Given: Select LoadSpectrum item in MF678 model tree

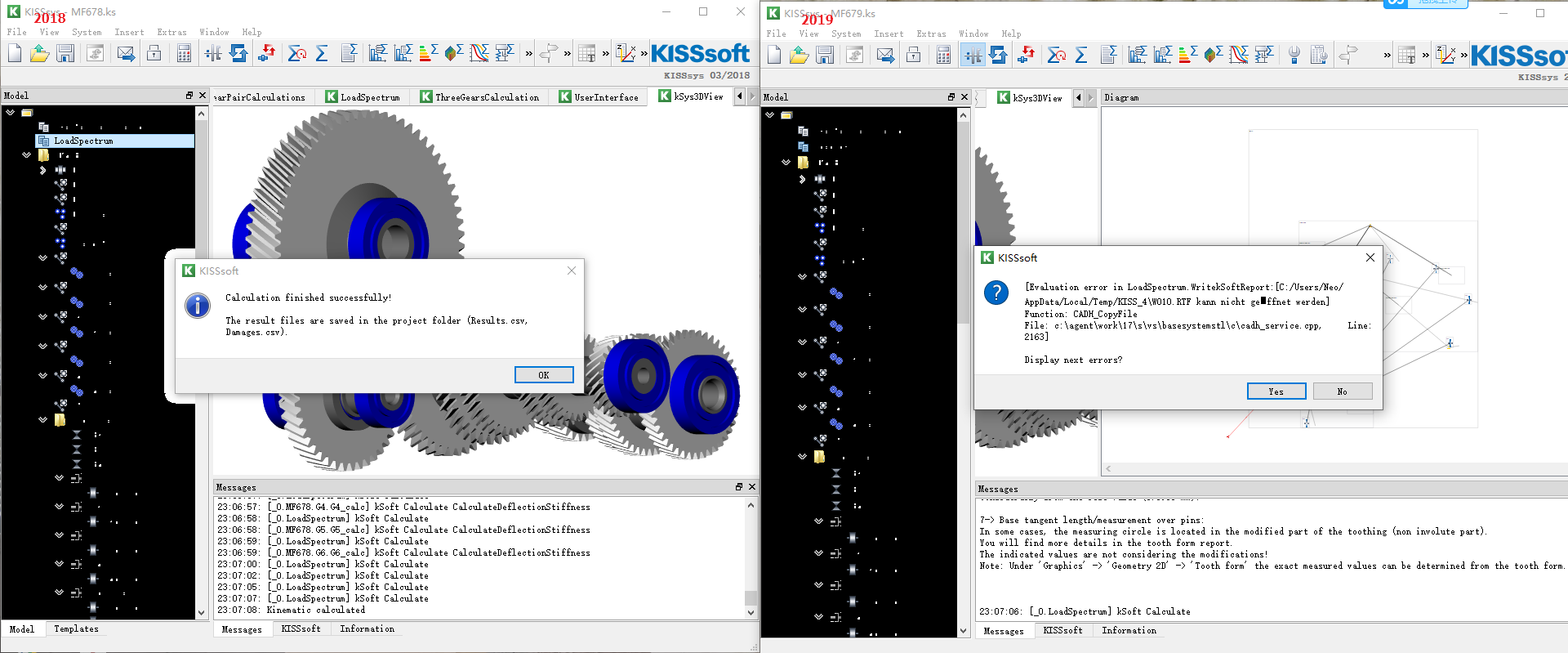Looking at the screenshot, I should click(x=115, y=141).
